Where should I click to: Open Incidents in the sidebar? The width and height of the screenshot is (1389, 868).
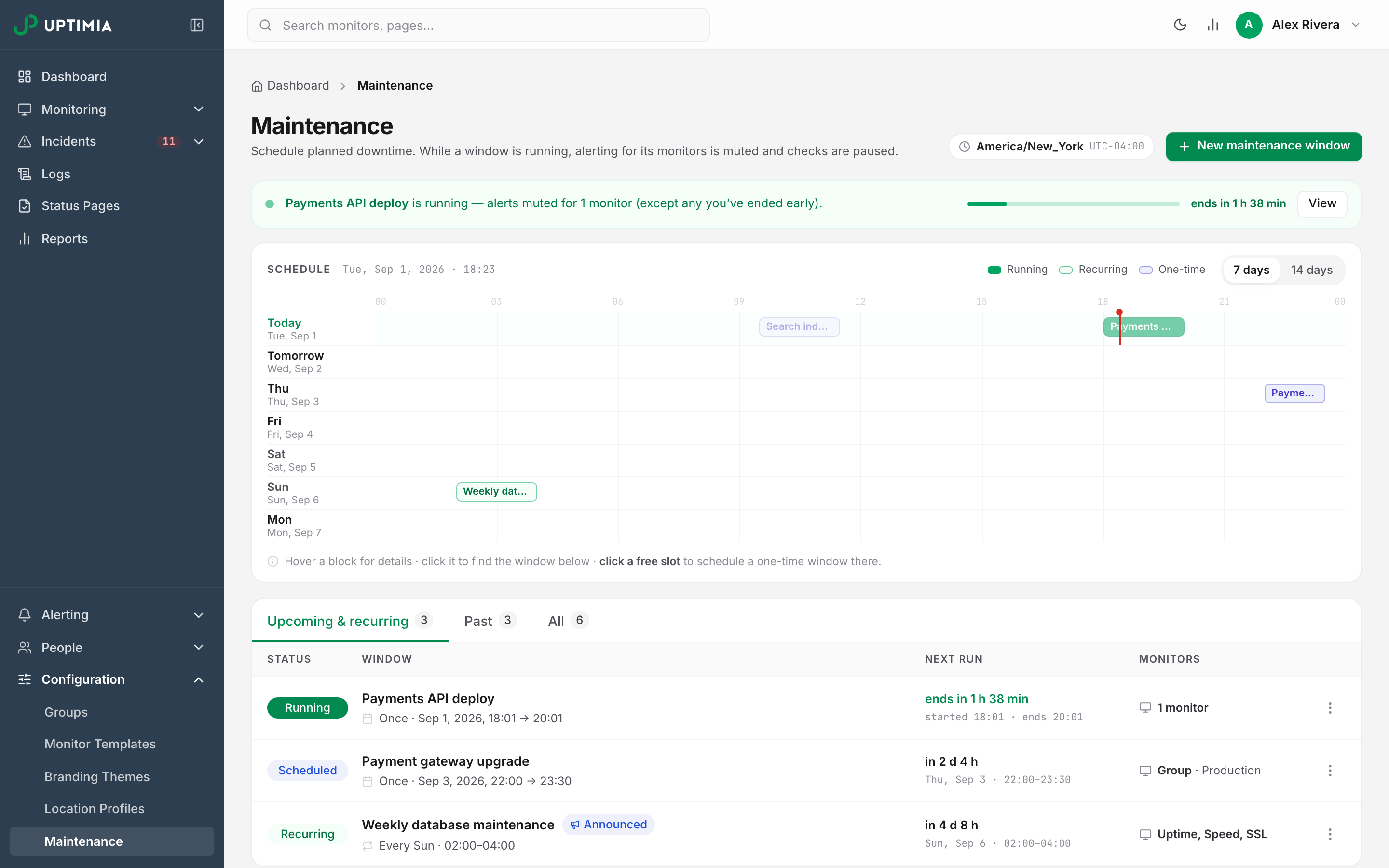coord(69,141)
